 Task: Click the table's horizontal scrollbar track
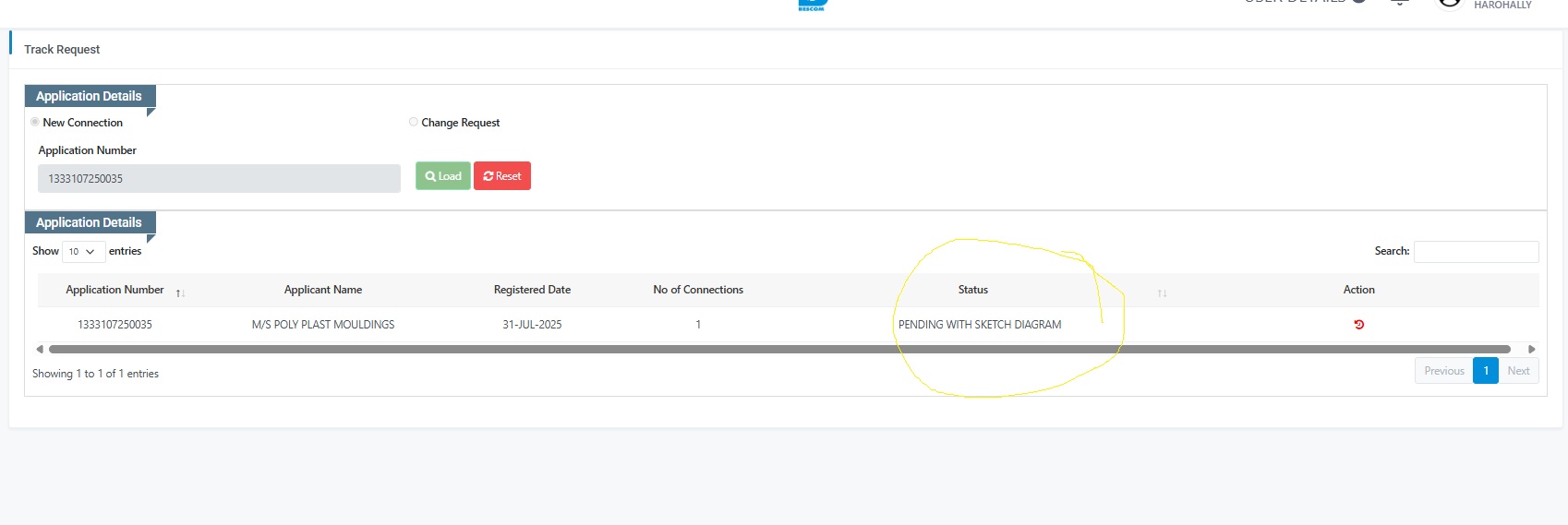coord(779,349)
